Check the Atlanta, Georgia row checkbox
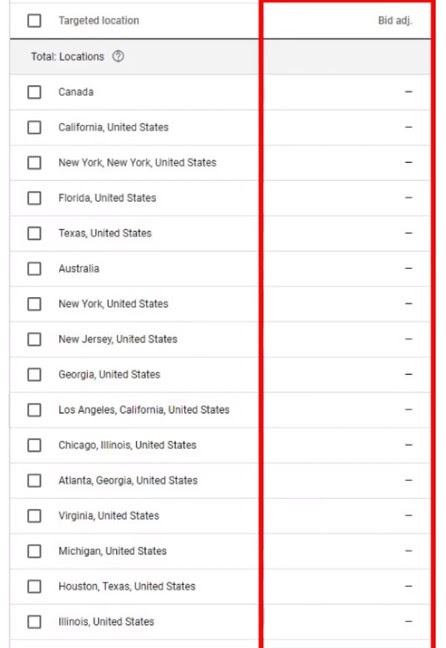This screenshot has height=648, width=446. [x=34, y=480]
